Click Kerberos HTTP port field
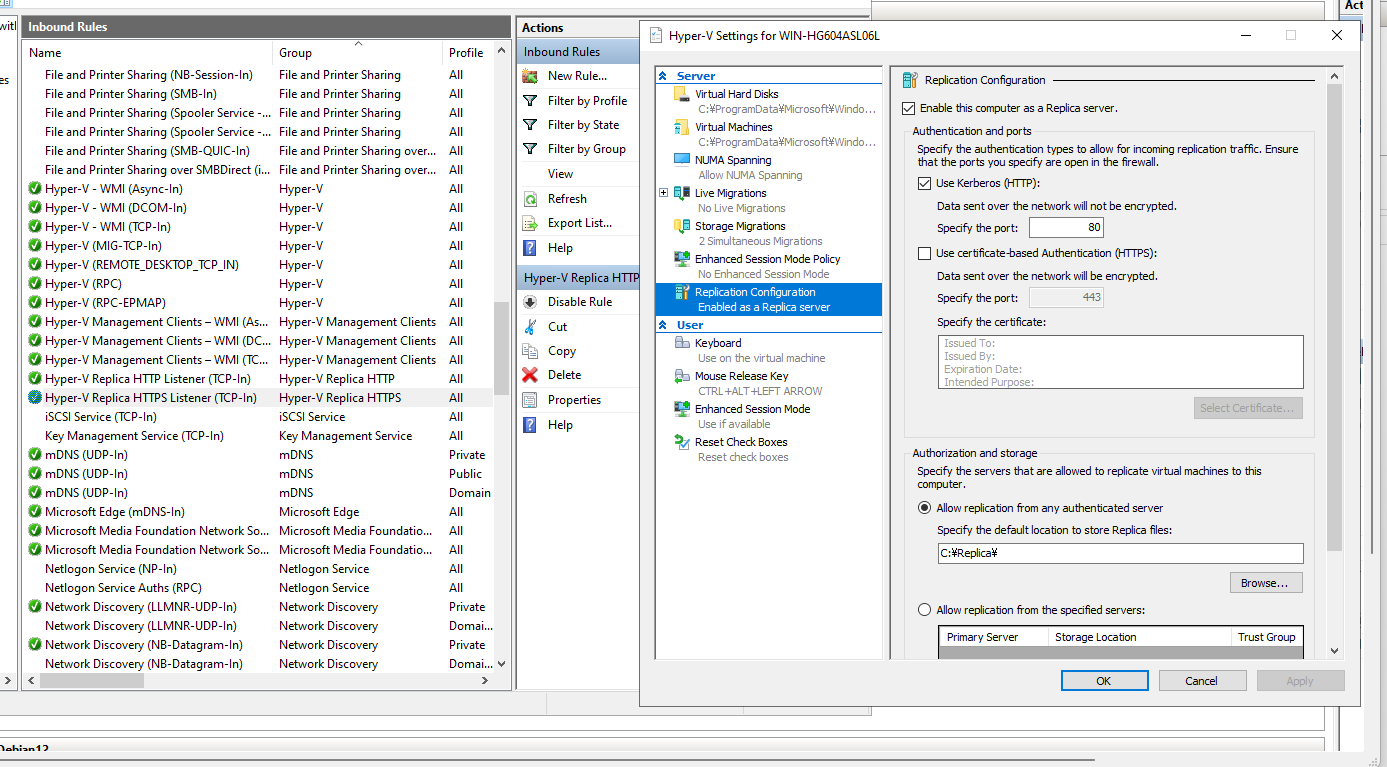 click(1066, 228)
